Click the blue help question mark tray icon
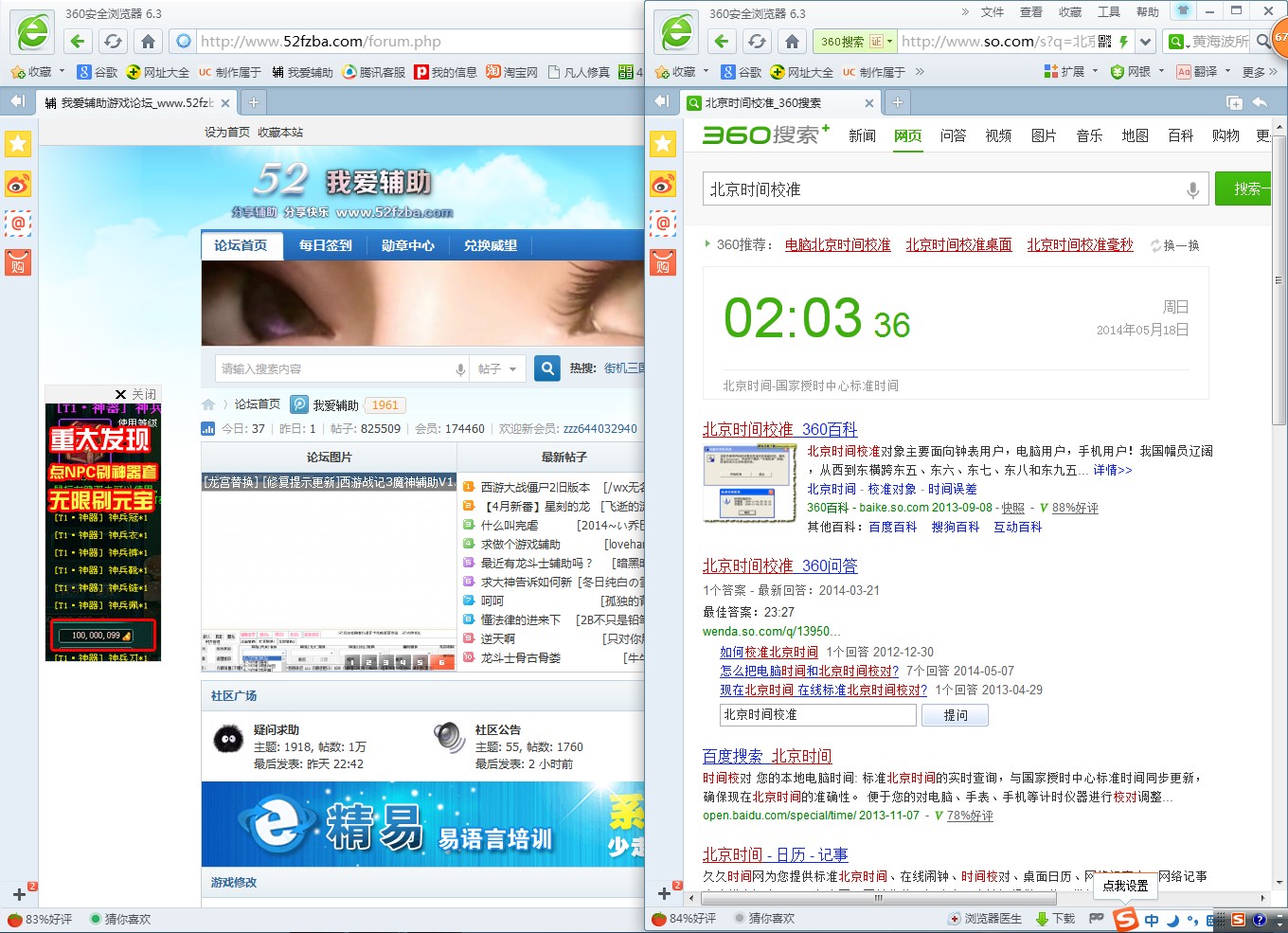 coord(1259,919)
